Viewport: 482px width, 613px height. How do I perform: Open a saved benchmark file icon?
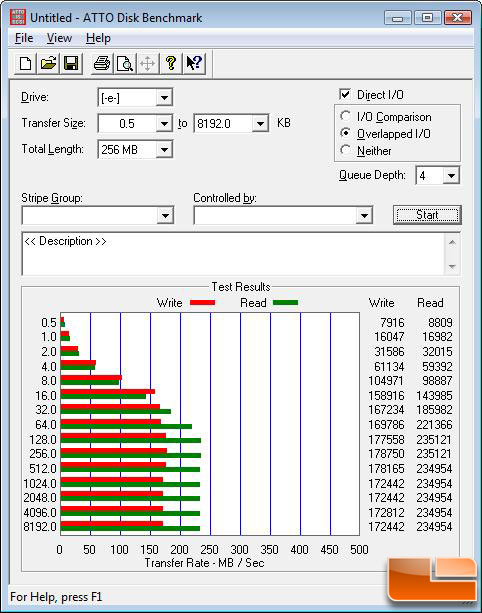pos(48,63)
